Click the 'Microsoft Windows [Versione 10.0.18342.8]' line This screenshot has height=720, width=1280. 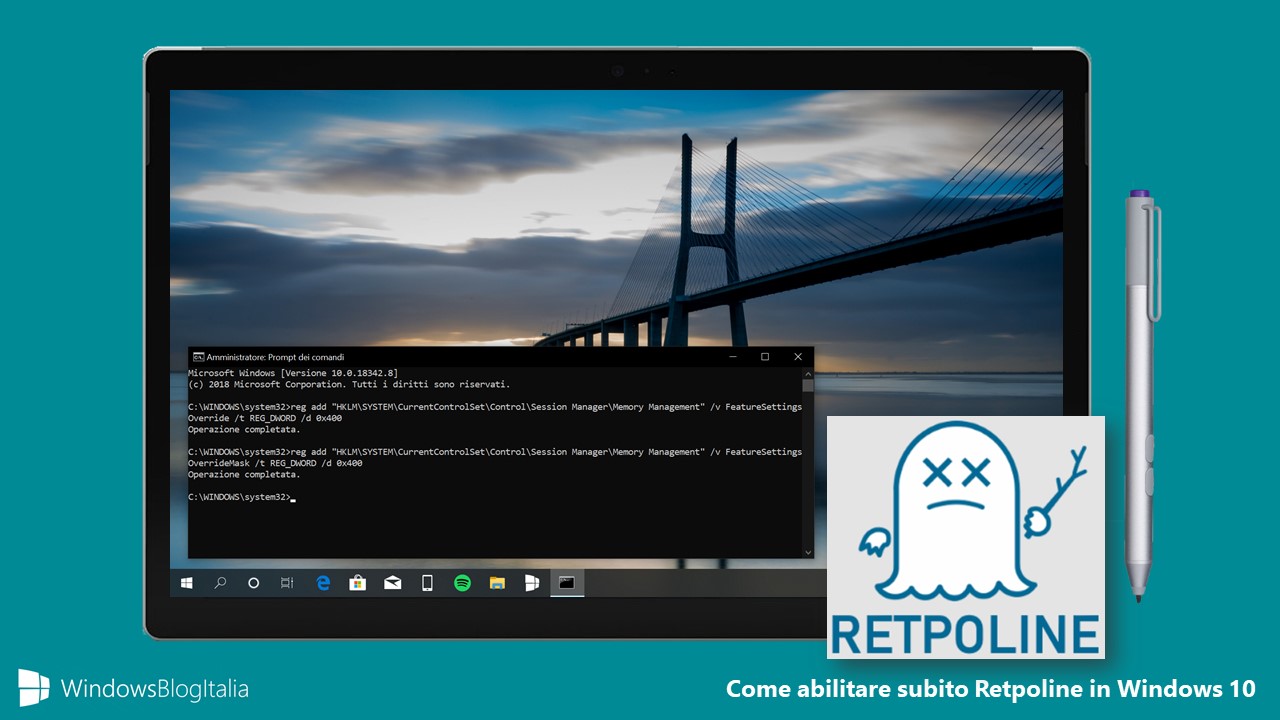pos(293,373)
